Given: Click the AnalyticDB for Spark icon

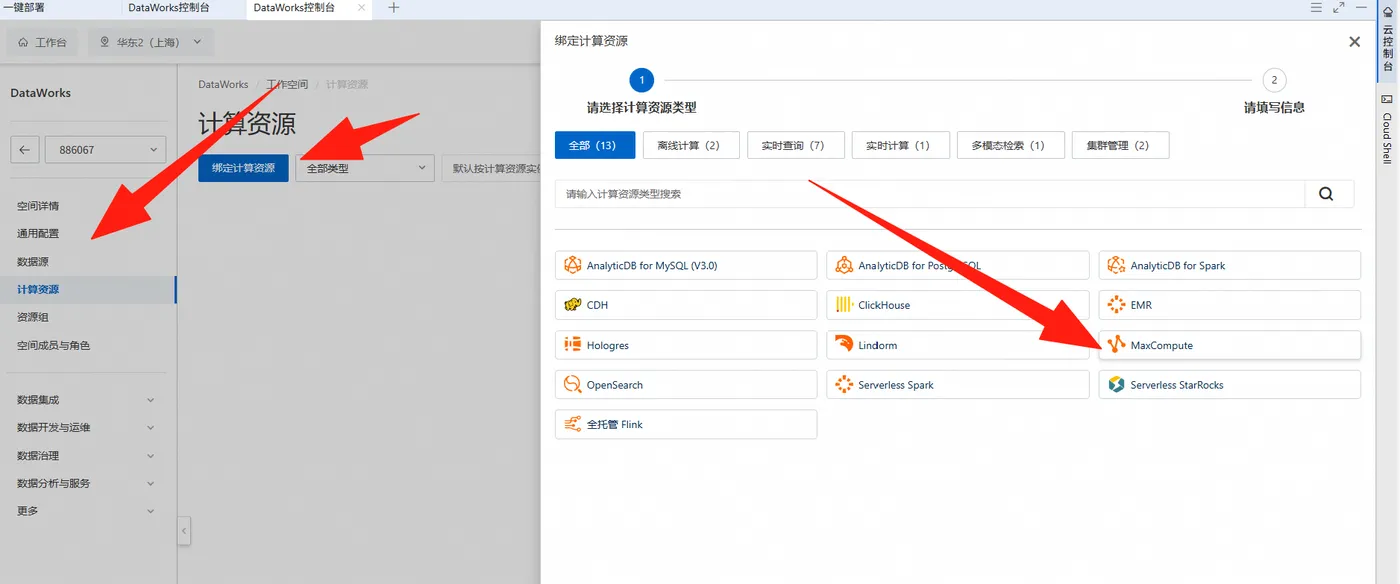Looking at the screenshot, I should (1116, 266).
